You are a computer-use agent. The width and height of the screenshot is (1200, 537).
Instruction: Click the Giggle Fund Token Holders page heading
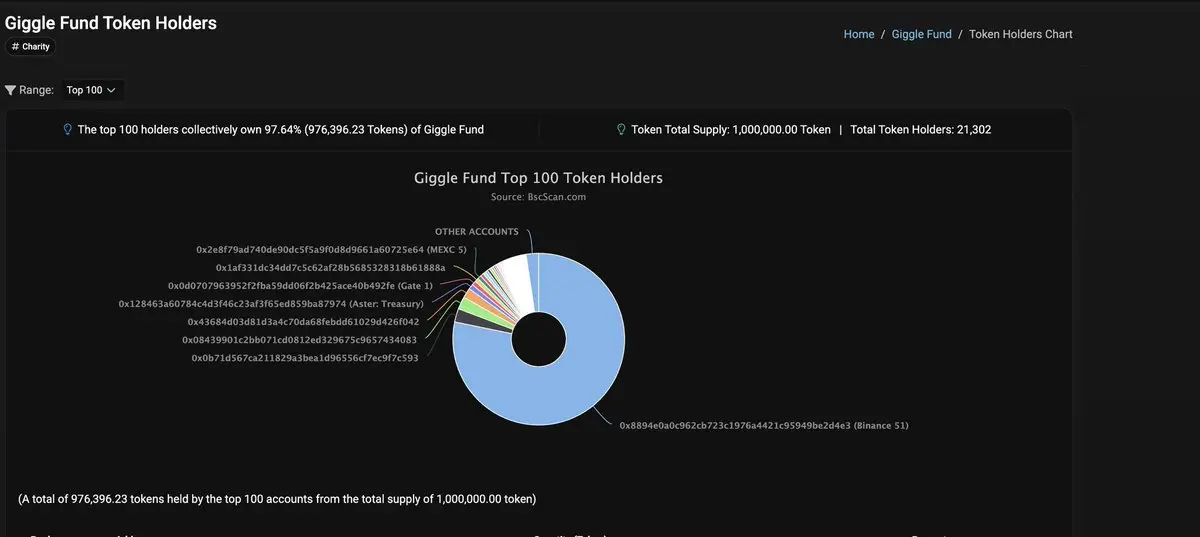coord(111,22)
